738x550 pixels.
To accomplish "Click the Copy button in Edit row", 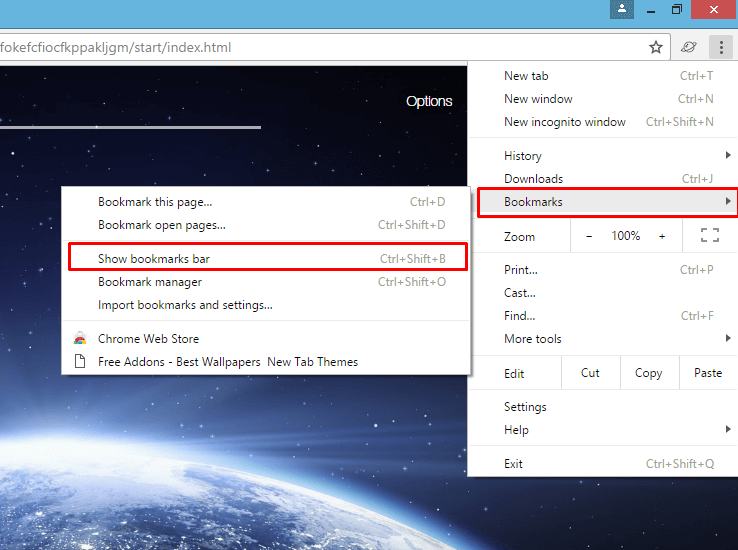I will pyautogui.click(x=648, y=373).
